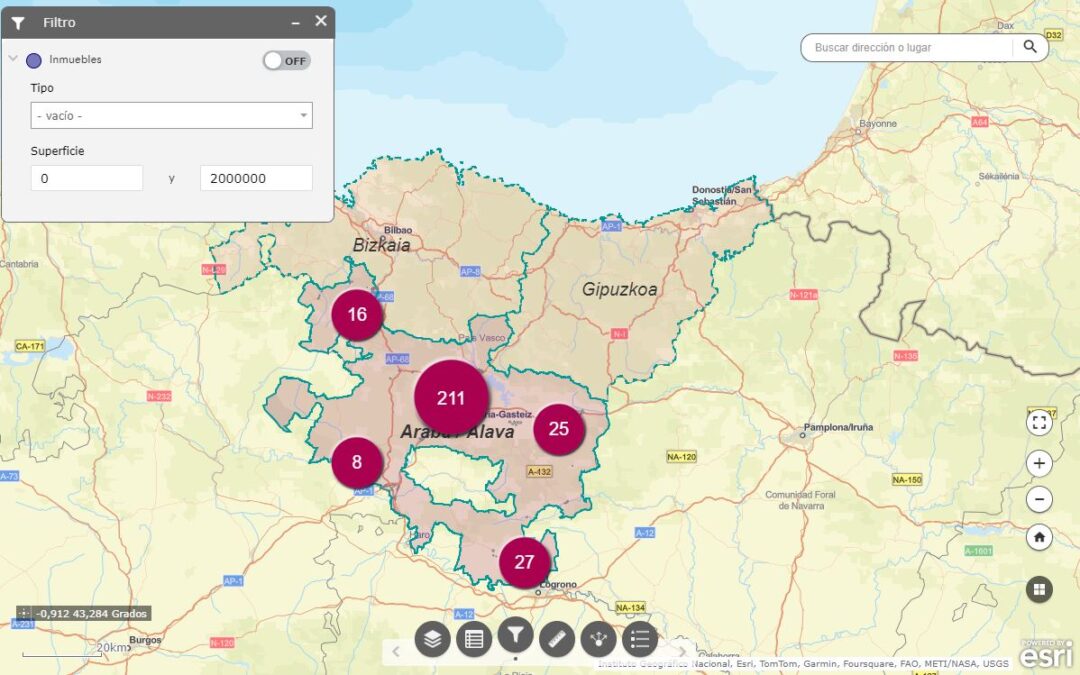The width and height of the screenshot is (1080, 675).
Task: Open the basemap gallery grid icon
Action: (1039, 590)
